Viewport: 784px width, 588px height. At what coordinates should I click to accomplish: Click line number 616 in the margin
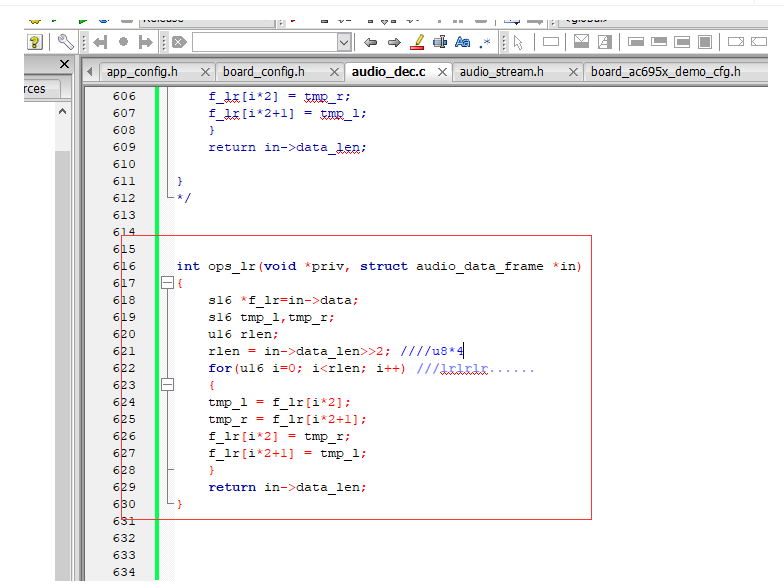[x=124, y=266]
